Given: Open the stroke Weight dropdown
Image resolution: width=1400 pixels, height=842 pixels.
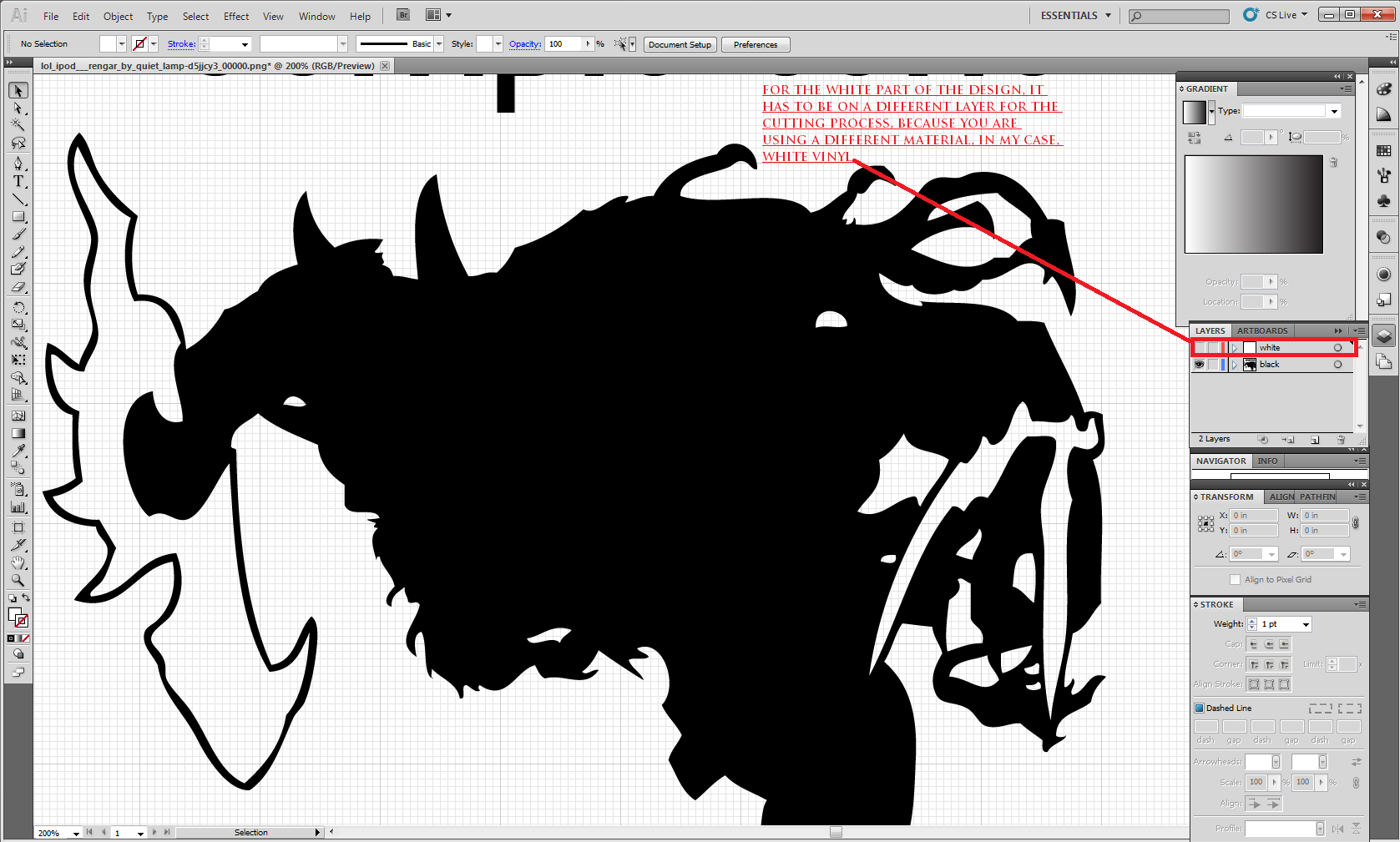Looking at the screenshot, I should click(1306, 624).
